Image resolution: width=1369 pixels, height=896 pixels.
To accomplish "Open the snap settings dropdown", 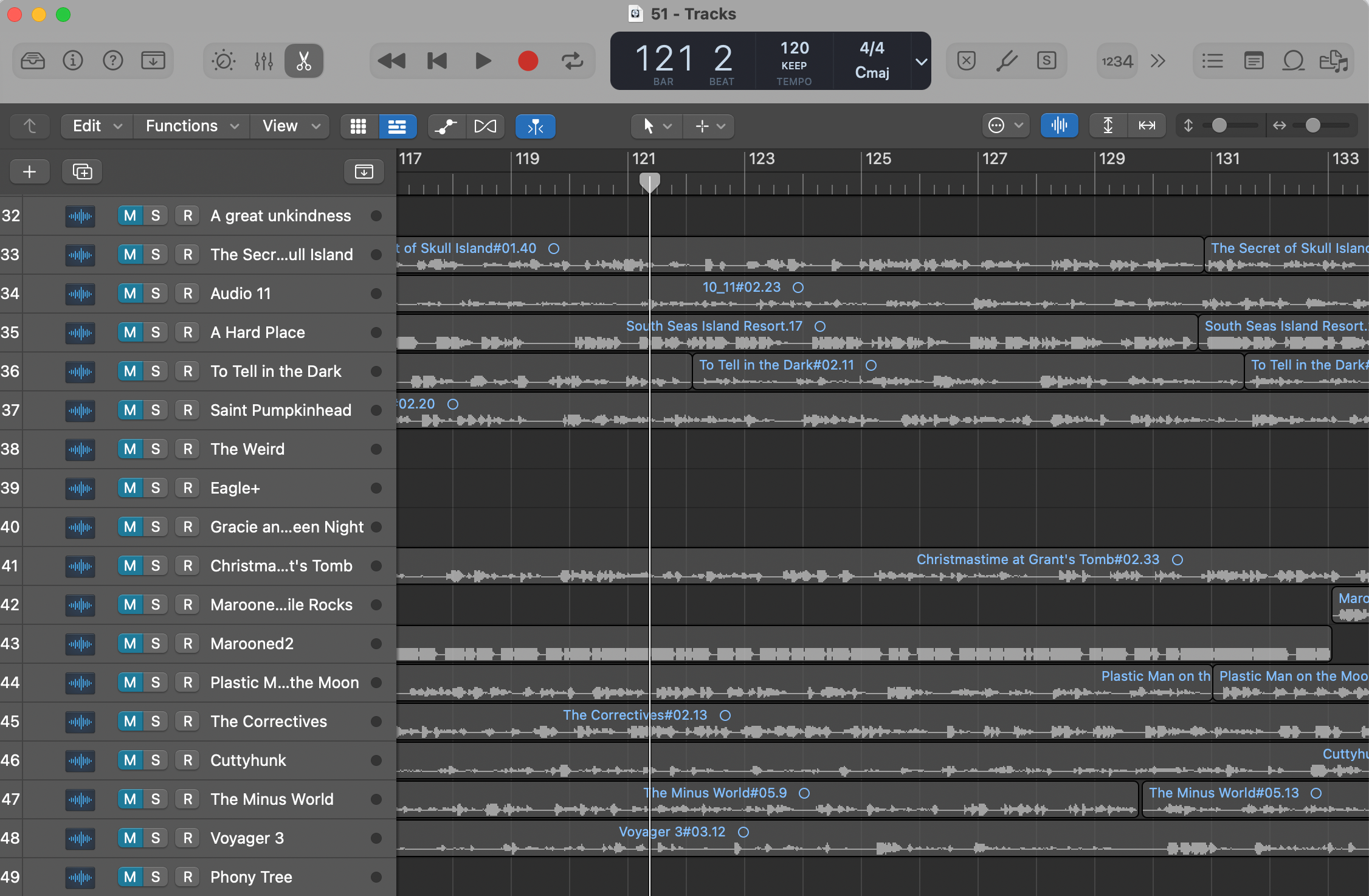I will (x=1006, y=125).
